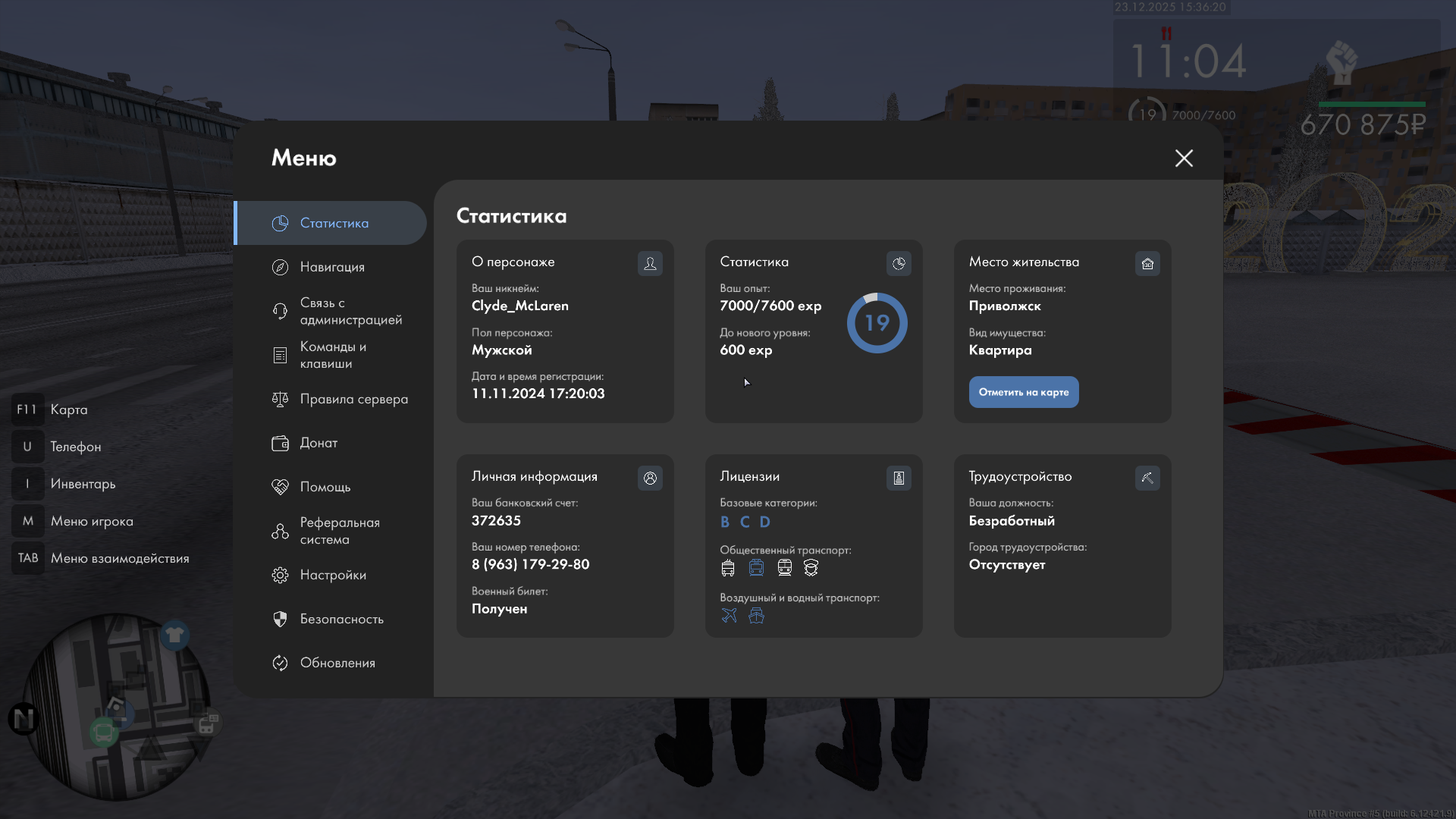Open the Навигация menu section
Image resolution: width=1456 pixels, height=819 pixels.
point(332,267)
